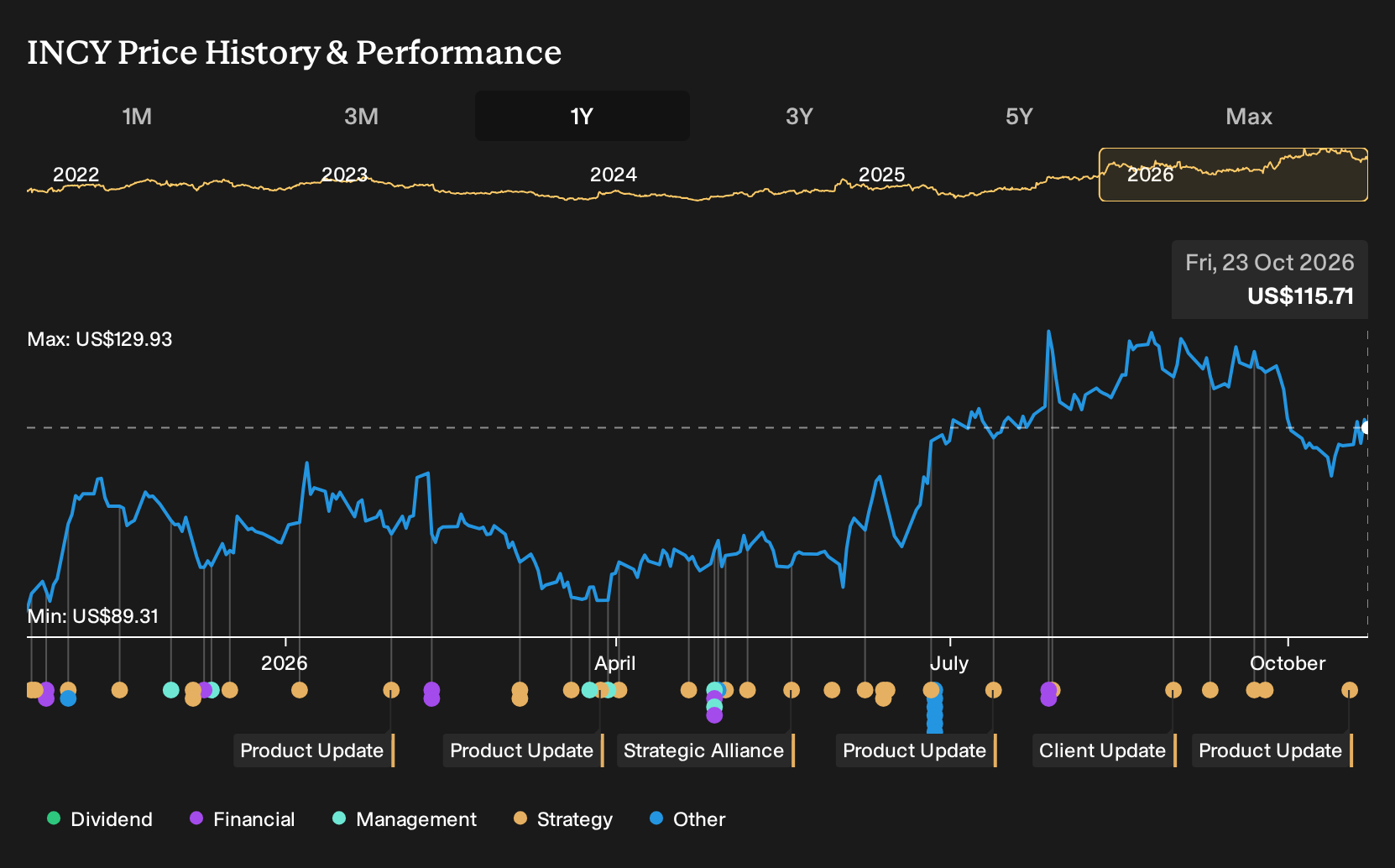Click the 2025 label in the overview chart
The width and height of the screenshot is (1395, 868).
[x=882, y=175]
